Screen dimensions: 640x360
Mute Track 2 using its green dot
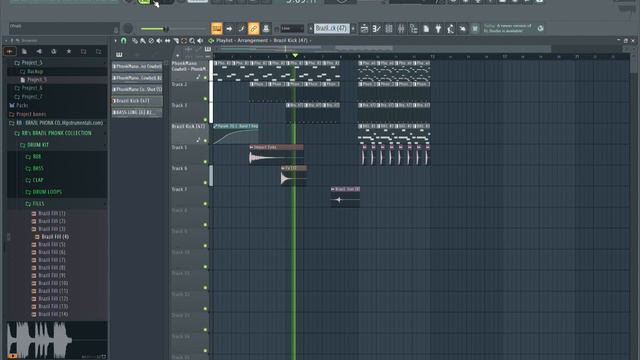(205, 99)
